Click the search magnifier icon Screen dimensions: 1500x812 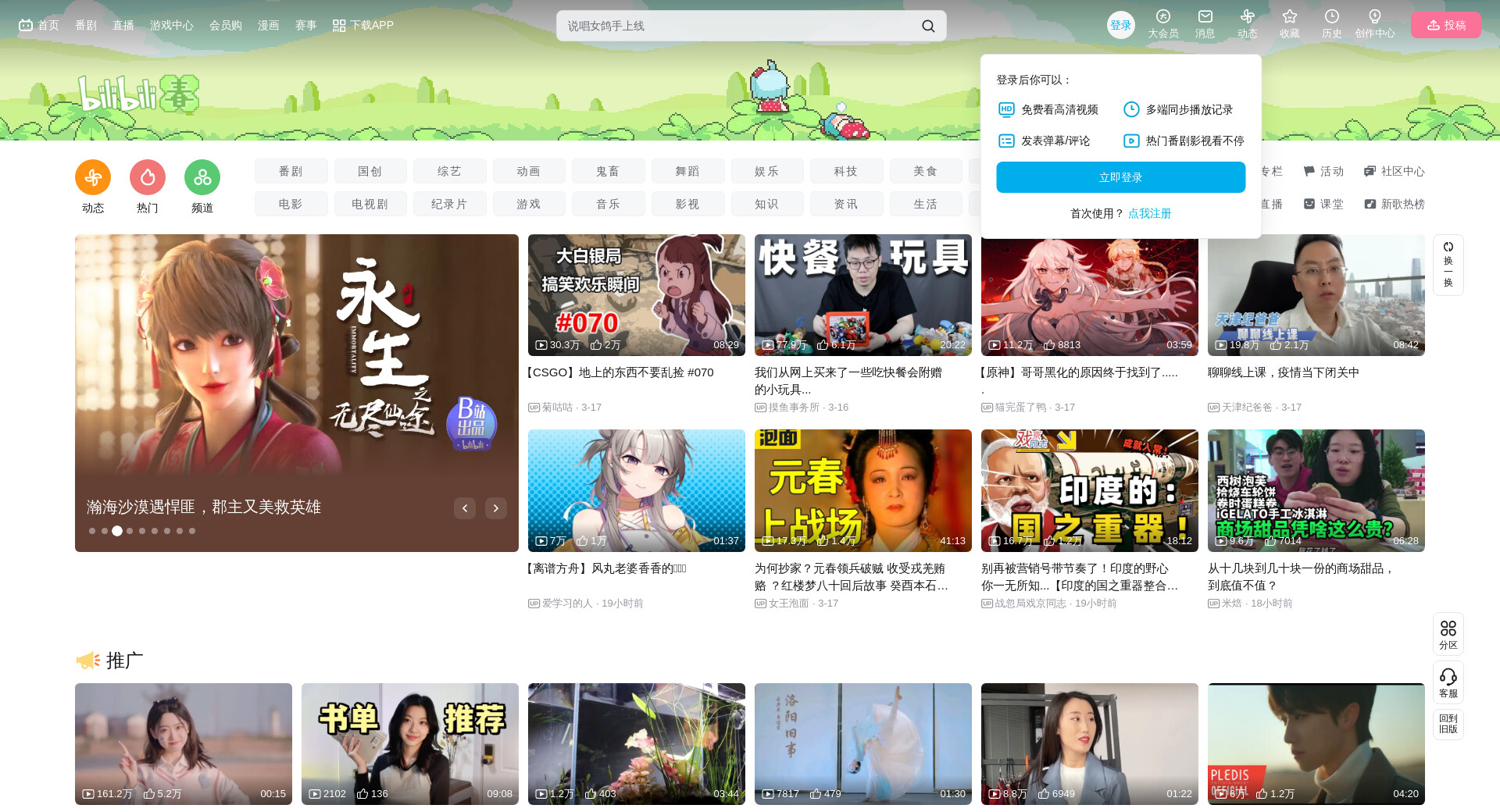(927, 26)
